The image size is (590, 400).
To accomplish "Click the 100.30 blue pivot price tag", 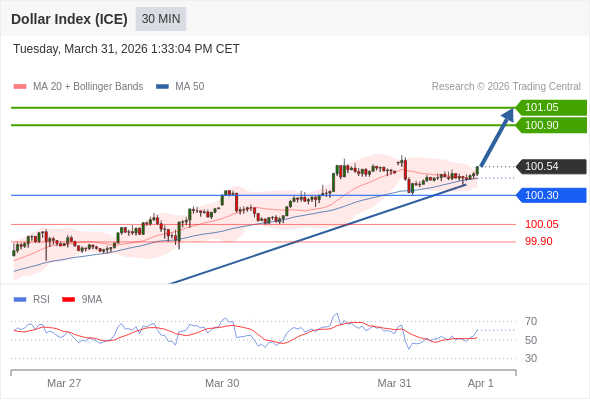I will [x=551, y=195].
